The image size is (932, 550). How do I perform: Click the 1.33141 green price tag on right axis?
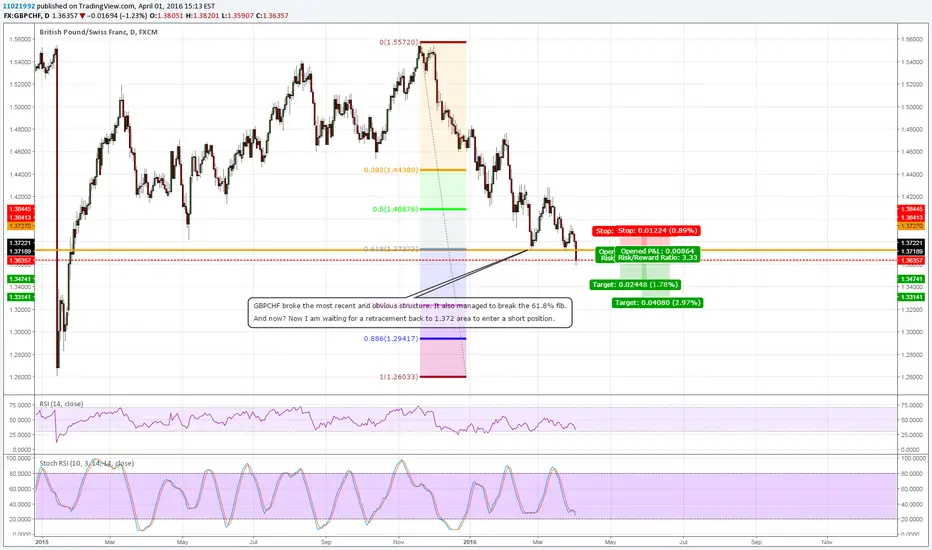(x=911, y=297)
